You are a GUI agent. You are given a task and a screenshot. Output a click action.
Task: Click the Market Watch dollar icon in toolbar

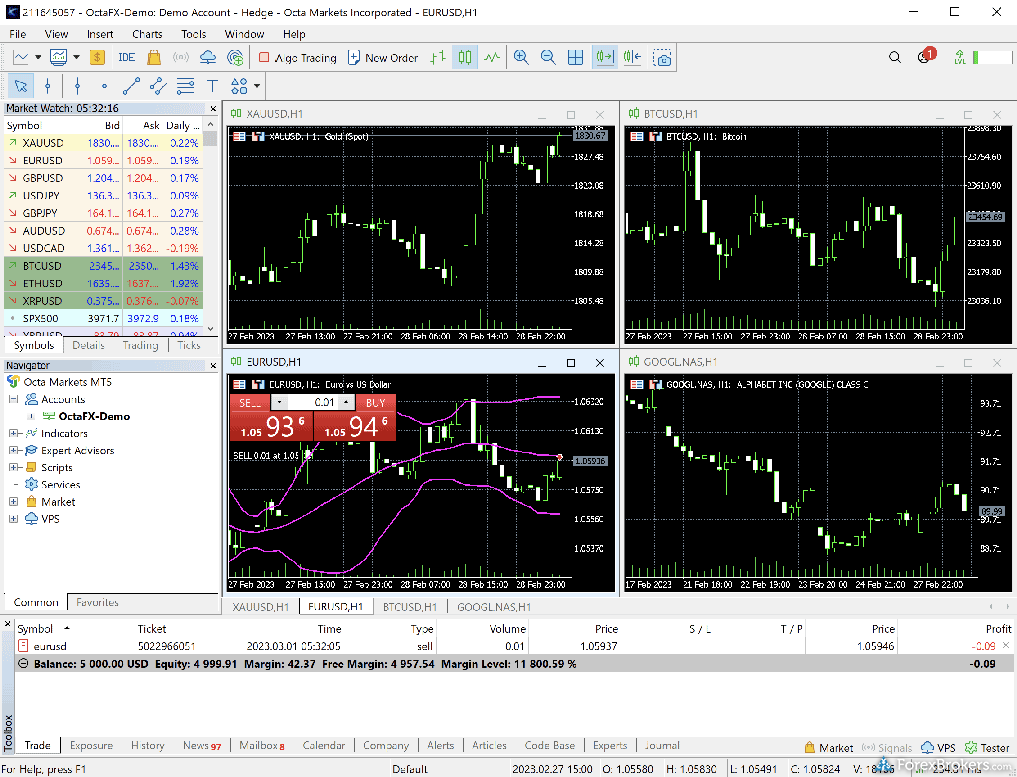tap(97, 58)
